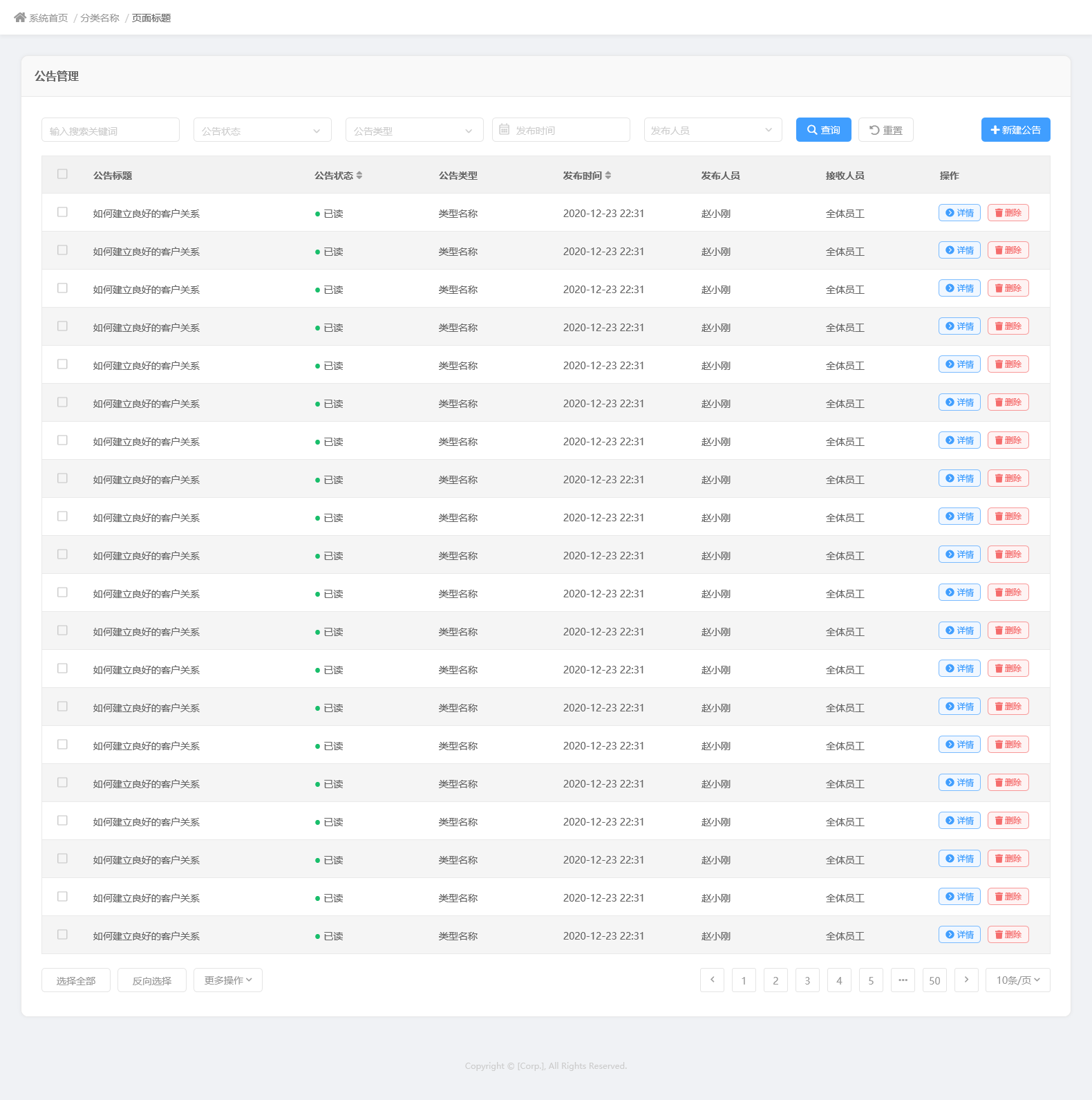Check the tenth table row checkbox
The image size is (1092, 1100).
[x=62, y=554]
